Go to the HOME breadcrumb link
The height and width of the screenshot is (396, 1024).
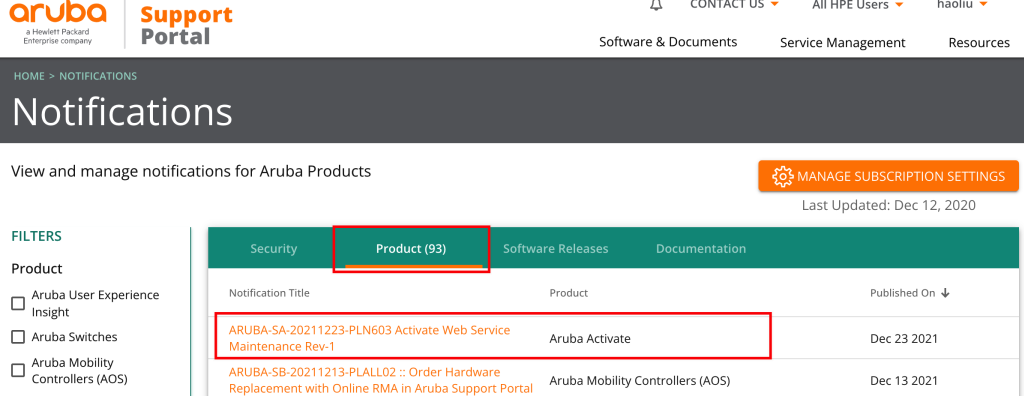pos(29,76)
